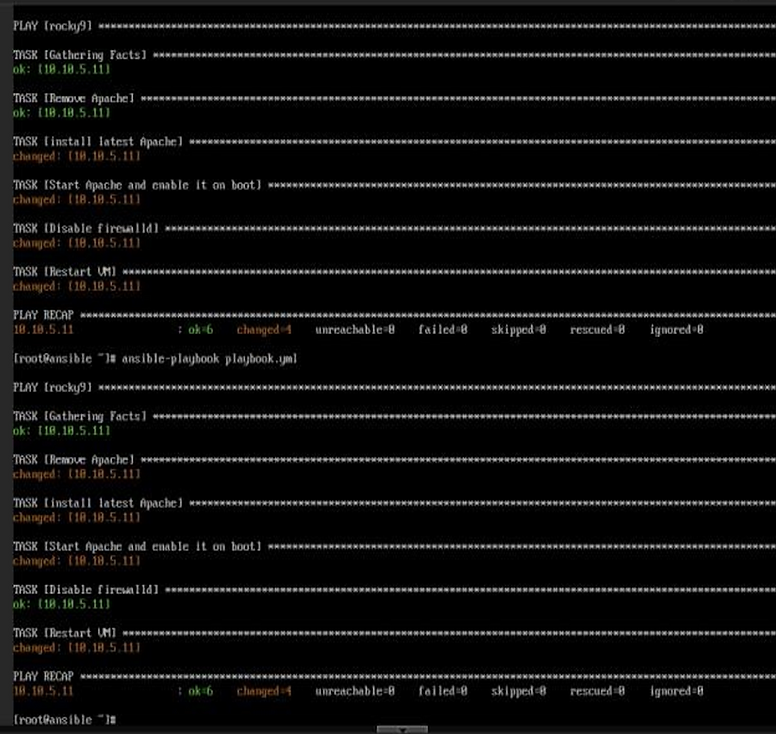Click 'TASK [Start Apache and enable it on boot]' first run
Screen dimensions: 776x734
pos(137,185)
